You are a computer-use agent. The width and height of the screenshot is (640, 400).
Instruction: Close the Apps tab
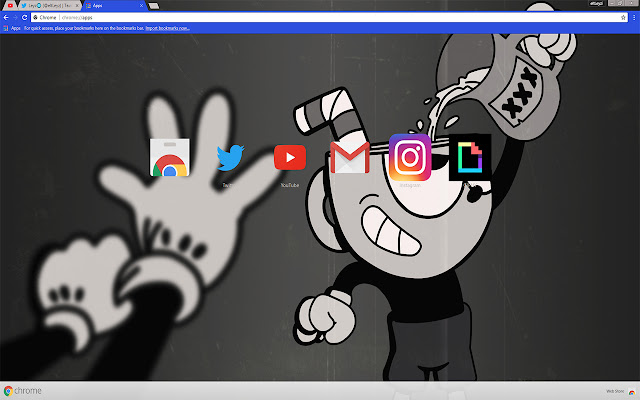(x=141, y=6)
